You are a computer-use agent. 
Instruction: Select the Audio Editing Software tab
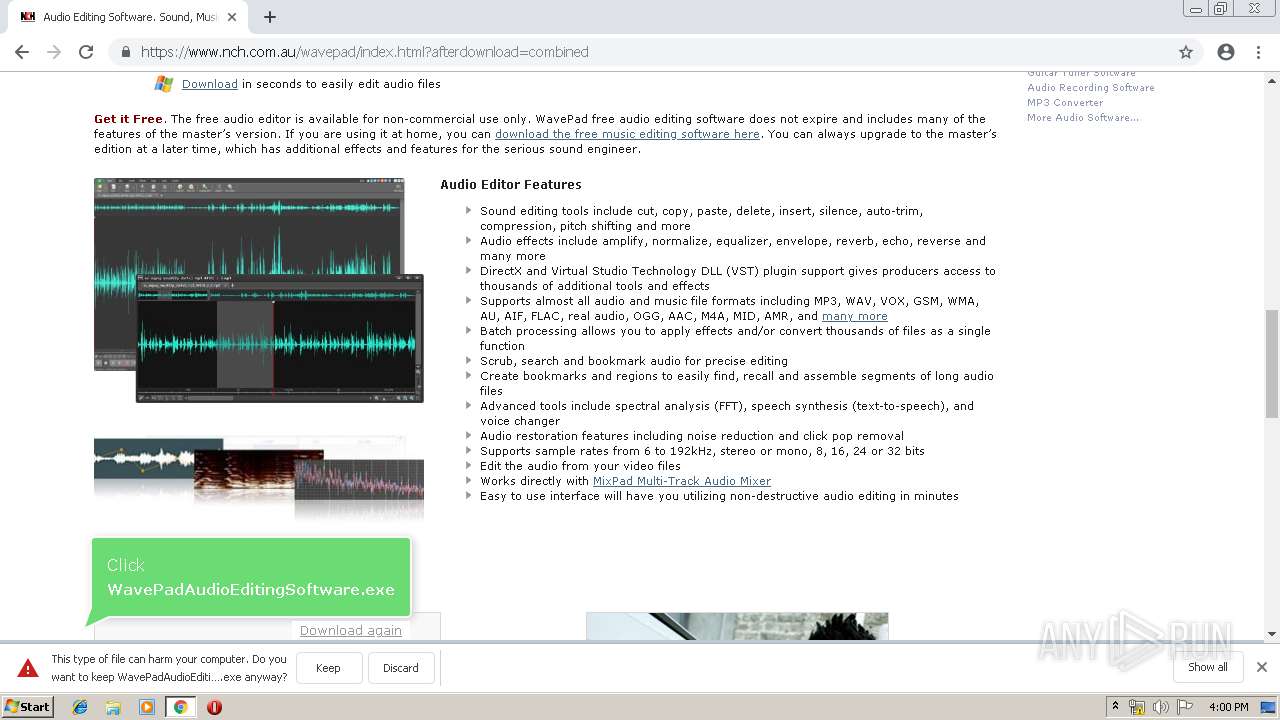(x=129, y=17)
